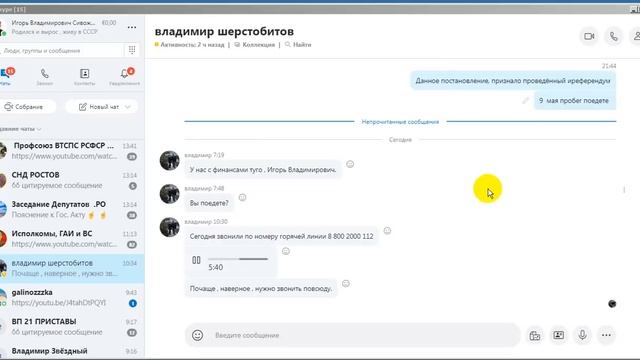This screenshot has height=360, width=640.
Task: Open the Владимир Звёздный chat
Action: (72, 351)
